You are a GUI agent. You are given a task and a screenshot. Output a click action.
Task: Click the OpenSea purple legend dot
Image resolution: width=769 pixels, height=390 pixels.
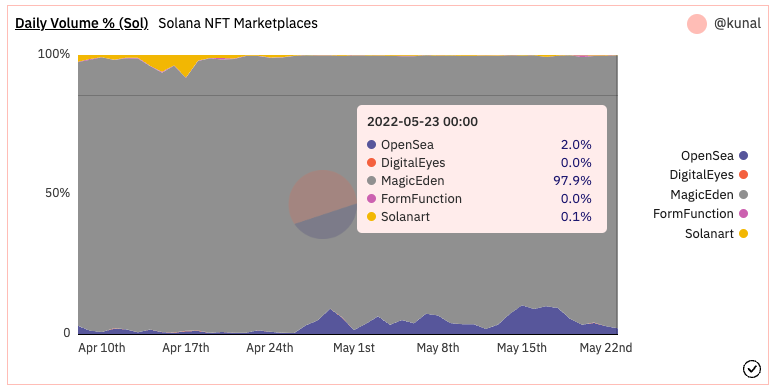[x=743, y=156]
